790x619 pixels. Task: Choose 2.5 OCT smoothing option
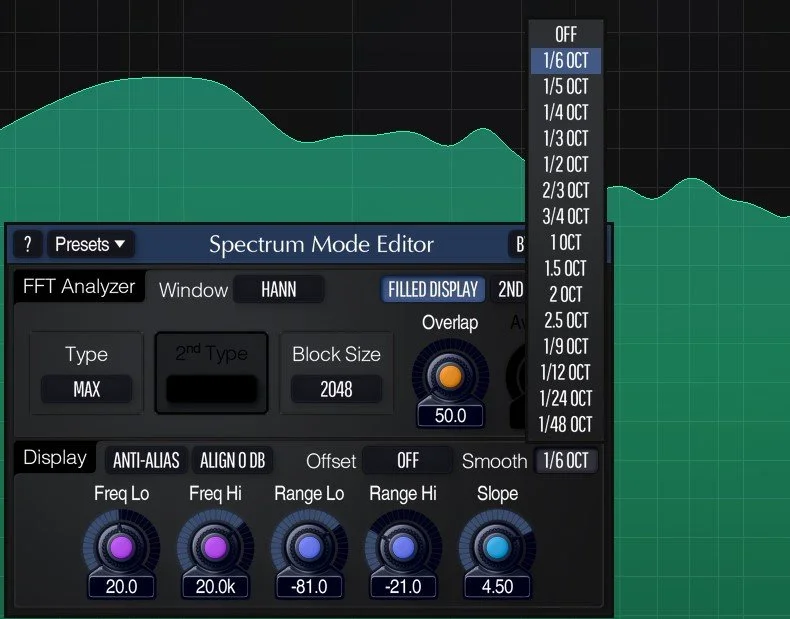click(x=566, y=320)
